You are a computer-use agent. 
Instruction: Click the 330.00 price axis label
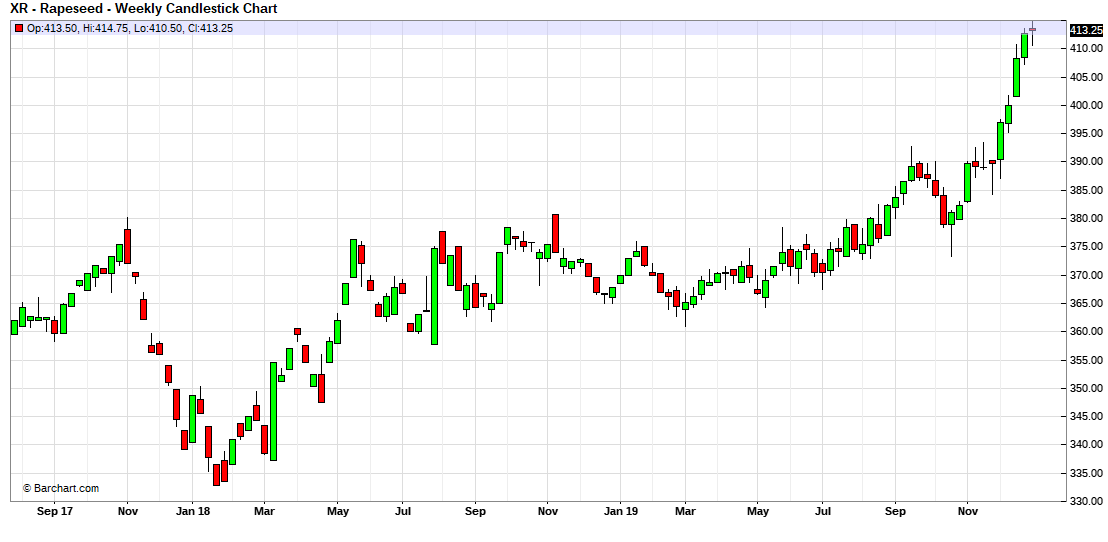point(1085,501)
